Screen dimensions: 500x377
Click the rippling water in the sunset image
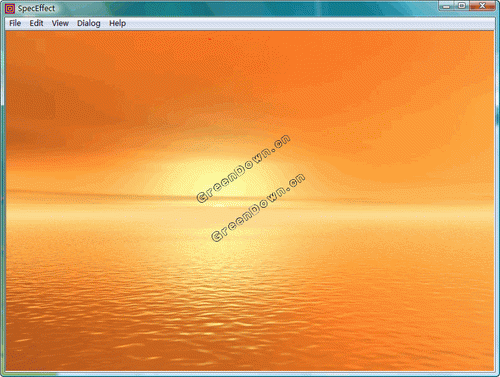249,300
